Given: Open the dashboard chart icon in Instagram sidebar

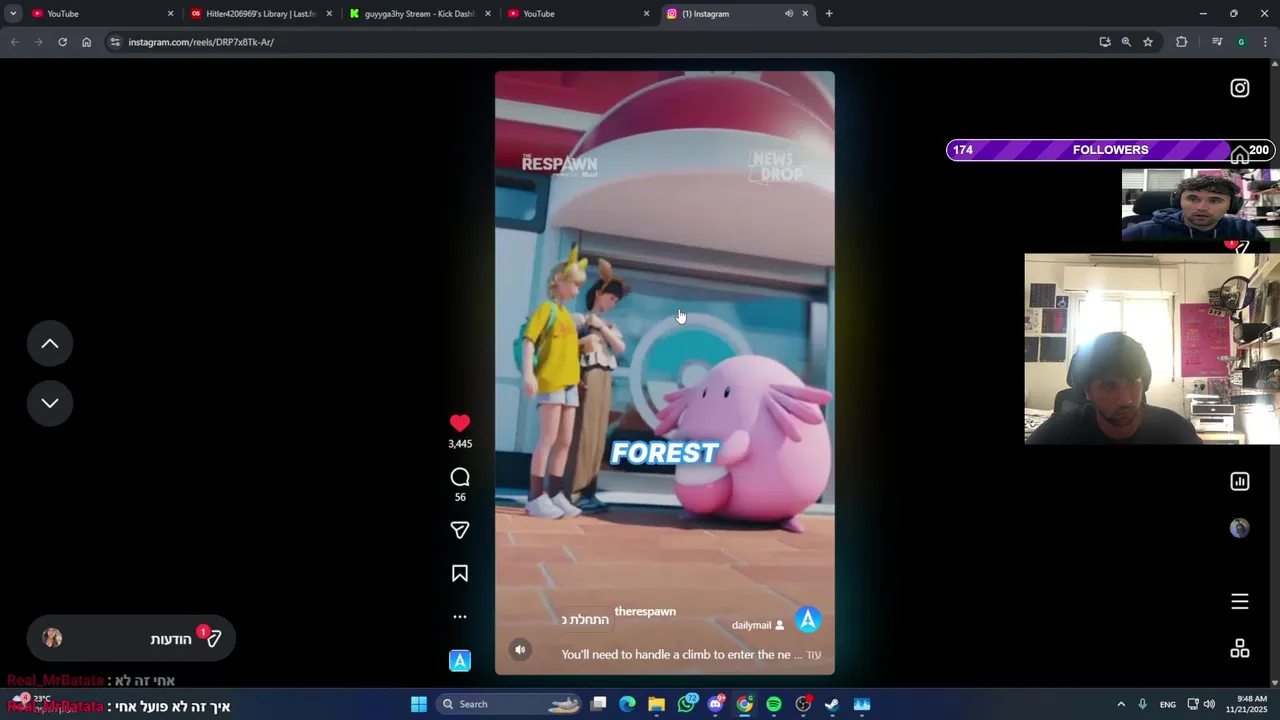Looking at the screenshot, I should (1240, 481).
